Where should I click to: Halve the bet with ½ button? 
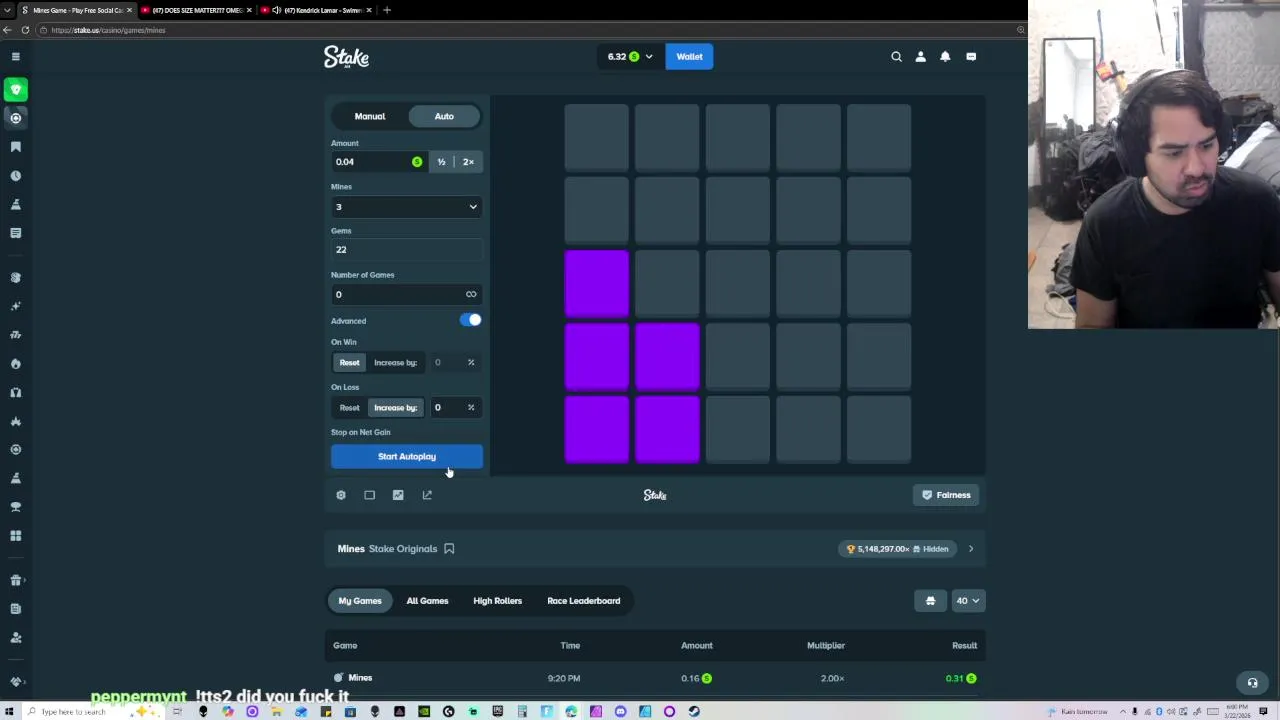point(441,162)
